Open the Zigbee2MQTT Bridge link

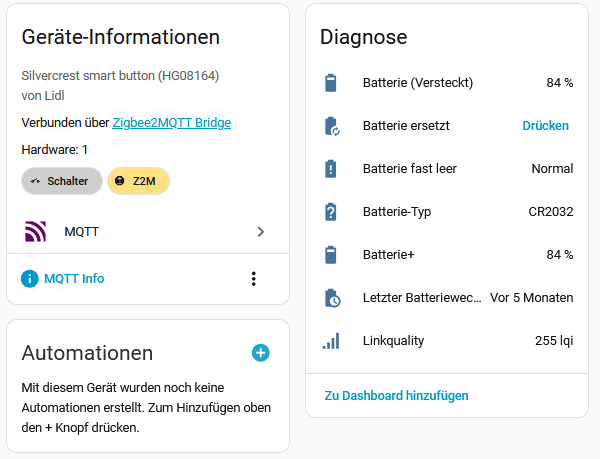click(x=171, y=123)
